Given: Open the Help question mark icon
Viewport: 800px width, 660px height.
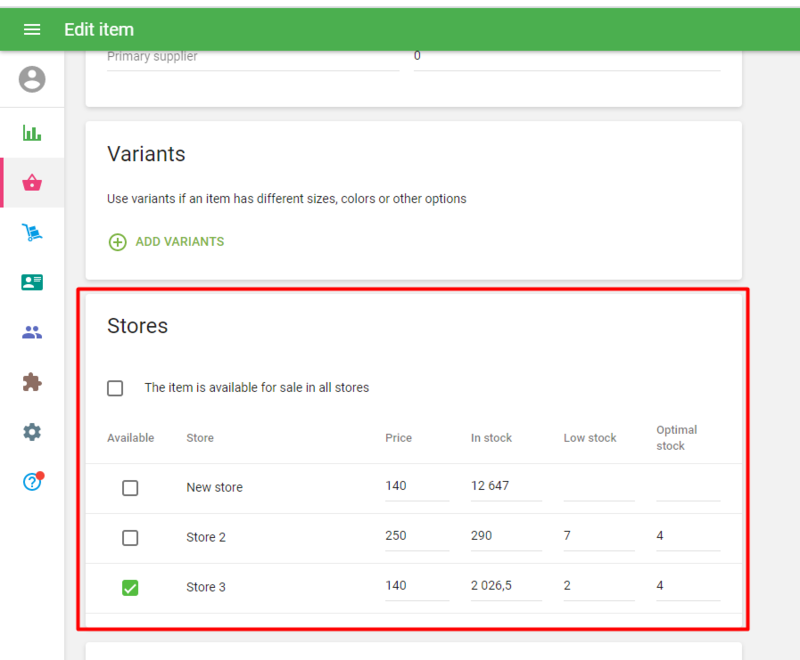Looking at the screenshot, I should [x=32, y=482].
